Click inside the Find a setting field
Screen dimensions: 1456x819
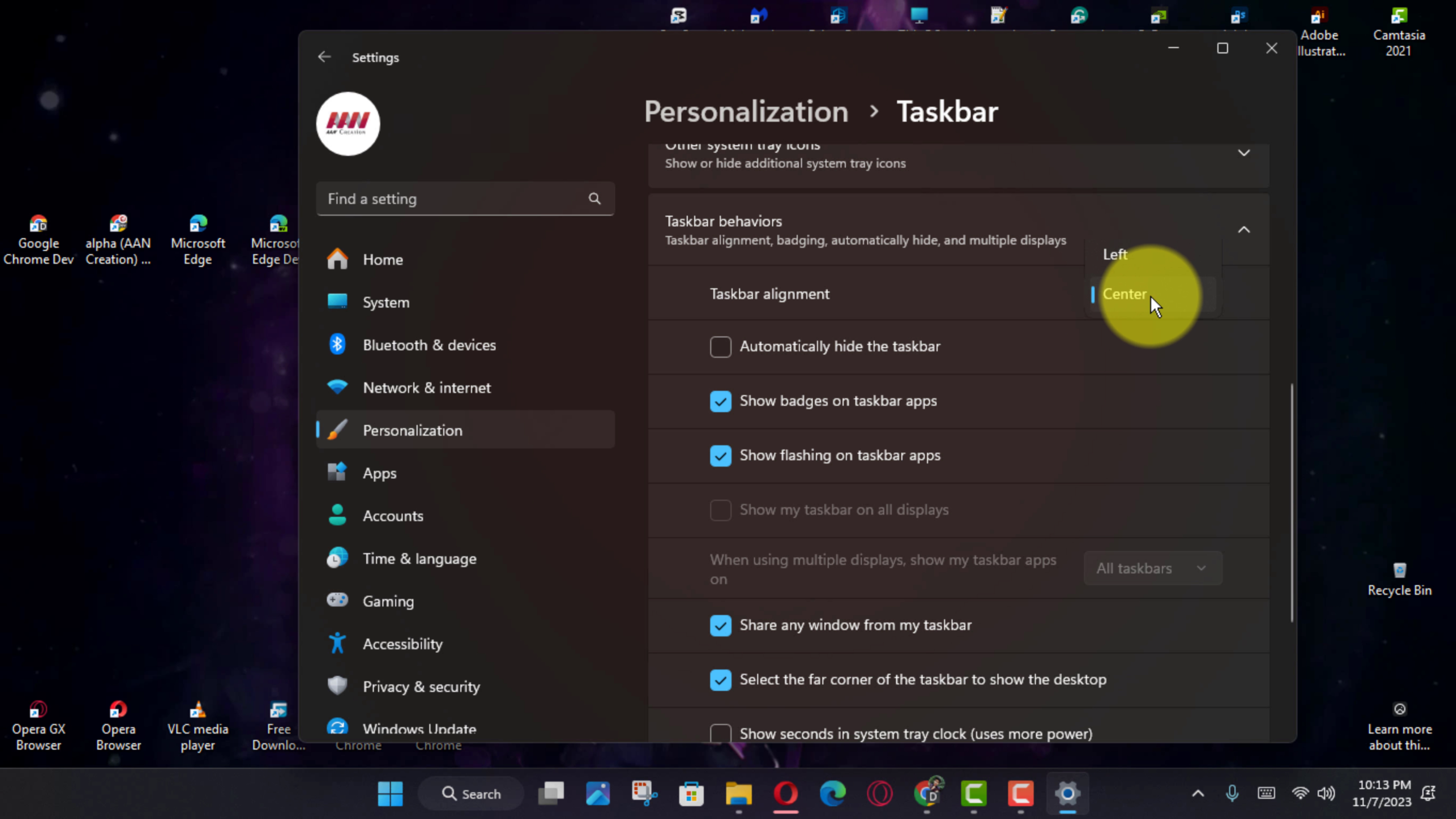click(x=449, y=198)
